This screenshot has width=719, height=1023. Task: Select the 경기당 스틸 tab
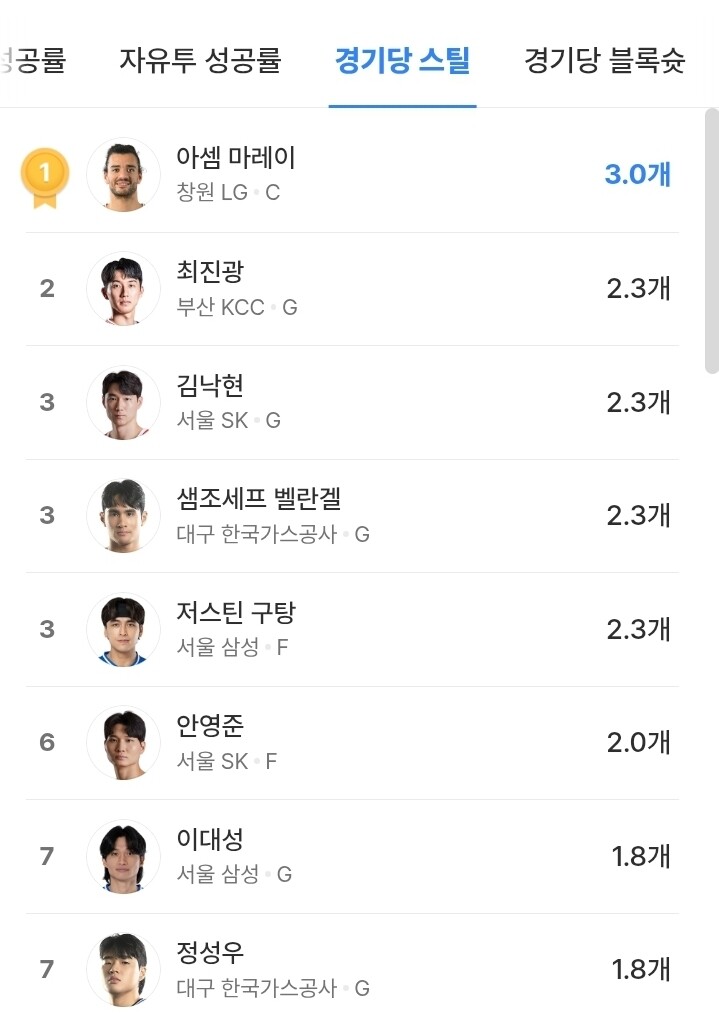tap(402, 61)
